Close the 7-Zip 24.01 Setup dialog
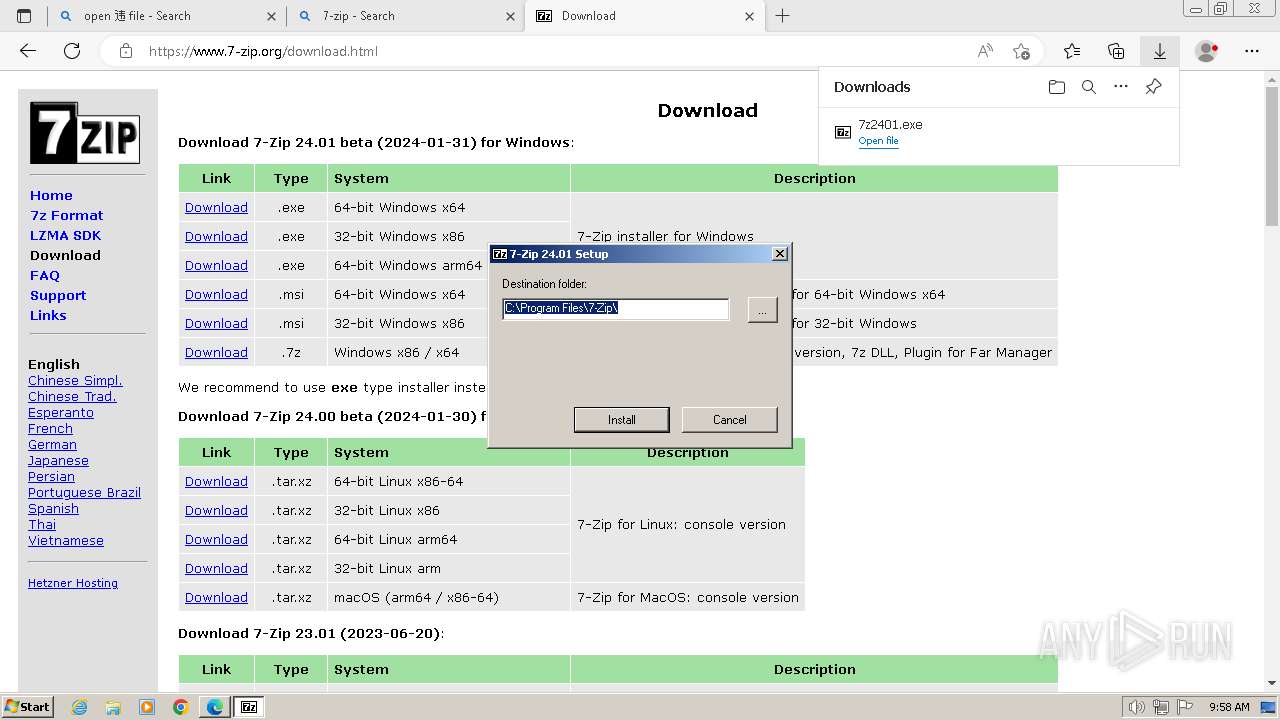Viewport: 1280px width, 720px height. 780,254
